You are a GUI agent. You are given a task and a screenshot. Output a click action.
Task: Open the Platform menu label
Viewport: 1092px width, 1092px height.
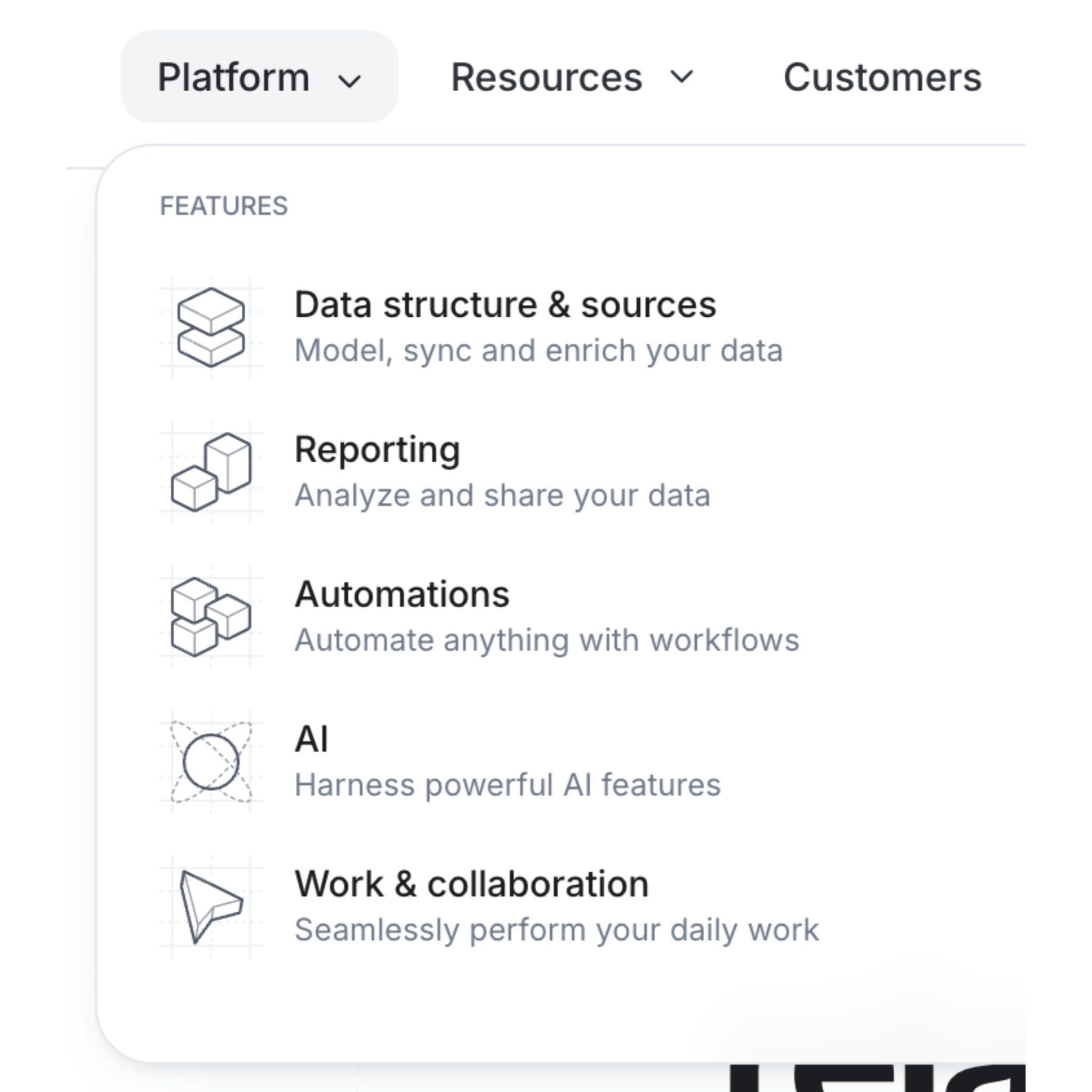coord(234,77)
